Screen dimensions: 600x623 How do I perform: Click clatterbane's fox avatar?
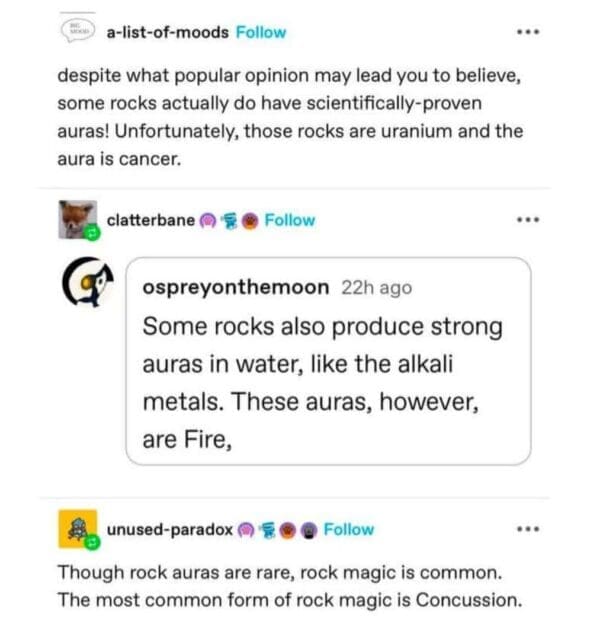pyautogui.click(x=77, y=219)
